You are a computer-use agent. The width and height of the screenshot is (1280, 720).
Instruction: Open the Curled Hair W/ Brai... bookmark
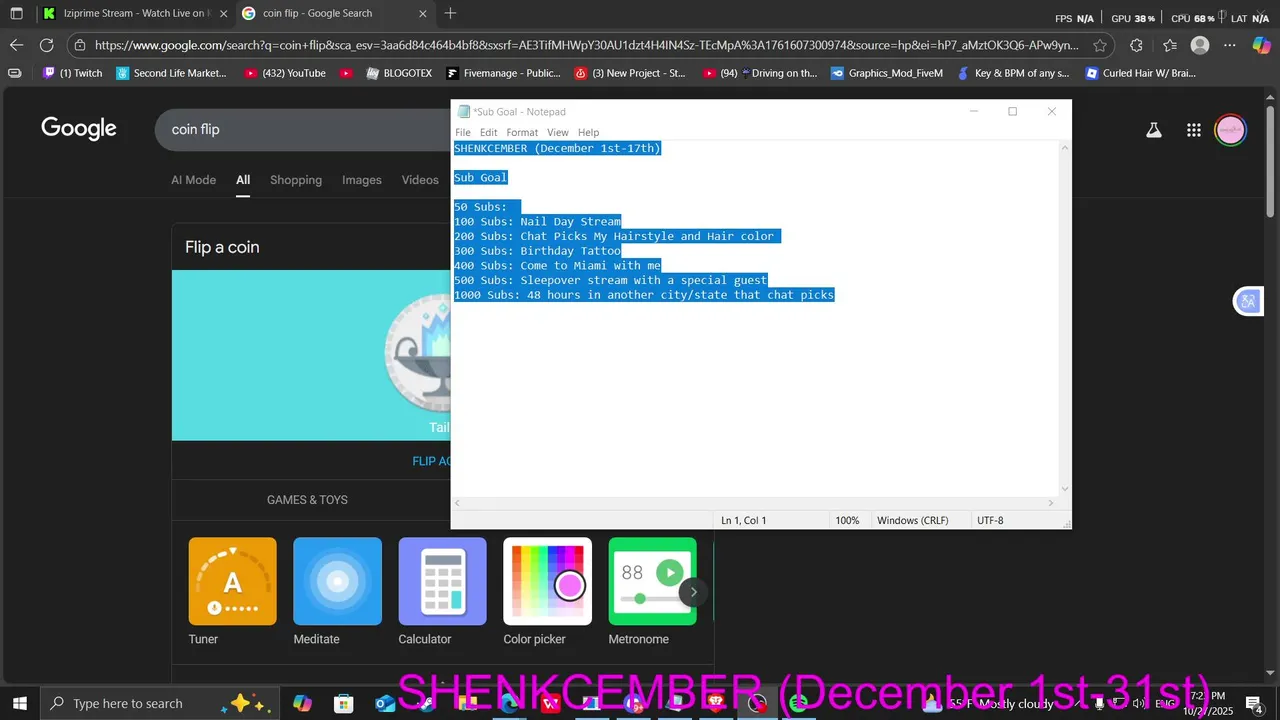(x=1141, y=73)
